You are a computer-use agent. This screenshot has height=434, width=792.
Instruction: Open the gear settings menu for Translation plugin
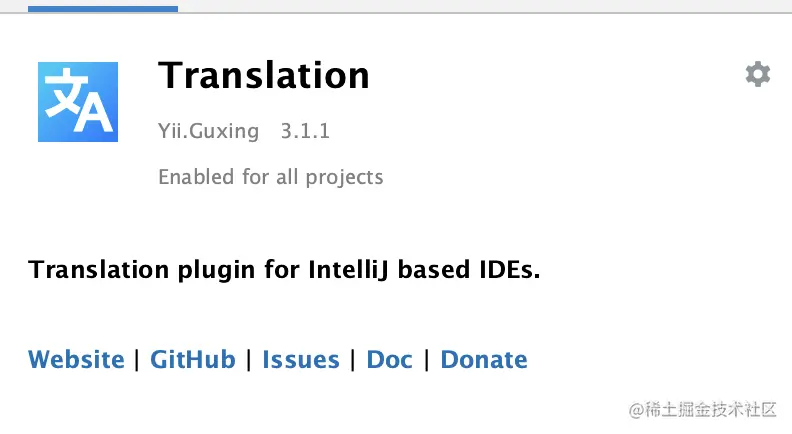point(758,74)
